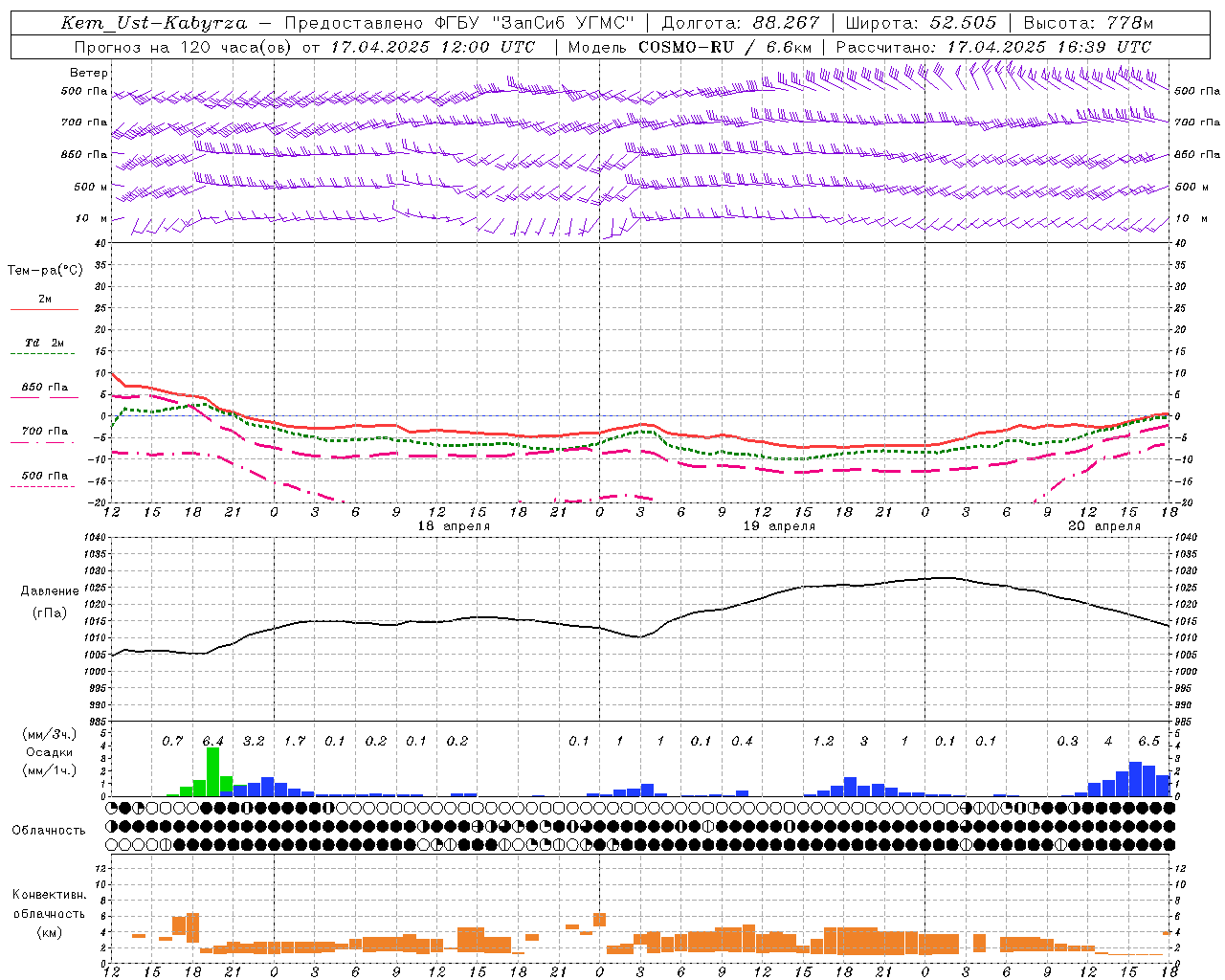Click the station name Kem_Ust-Kabyrza

(x=154, y=23)
